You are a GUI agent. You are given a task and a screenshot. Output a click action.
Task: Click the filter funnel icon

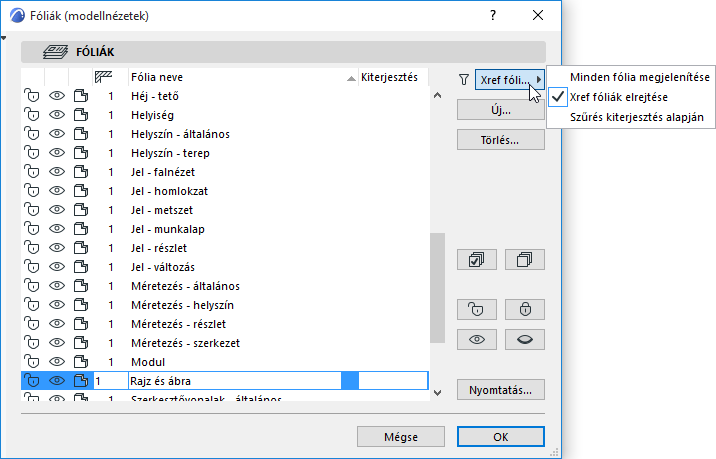coord(463,79)
